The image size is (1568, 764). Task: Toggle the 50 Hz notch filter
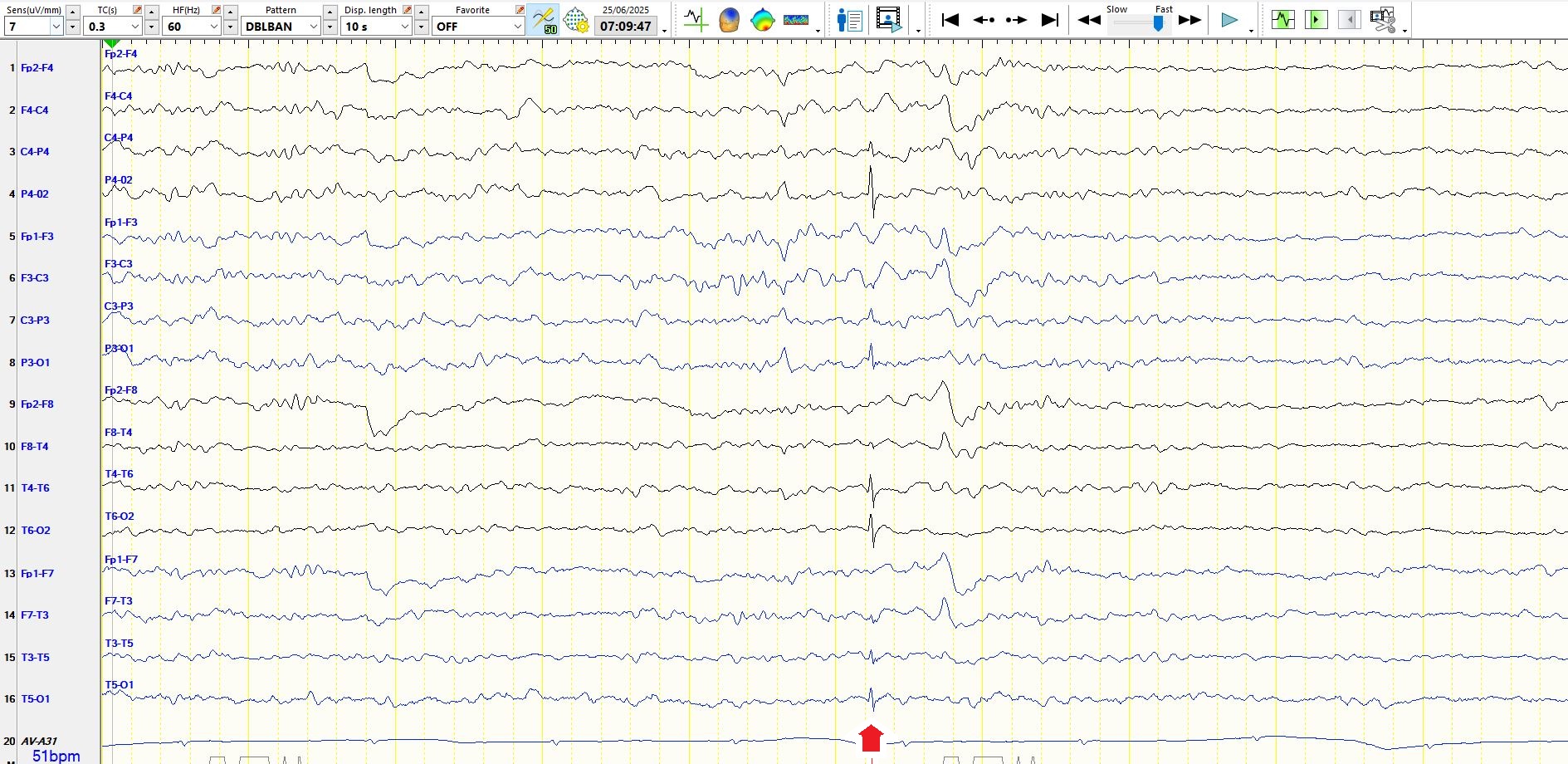544,19
